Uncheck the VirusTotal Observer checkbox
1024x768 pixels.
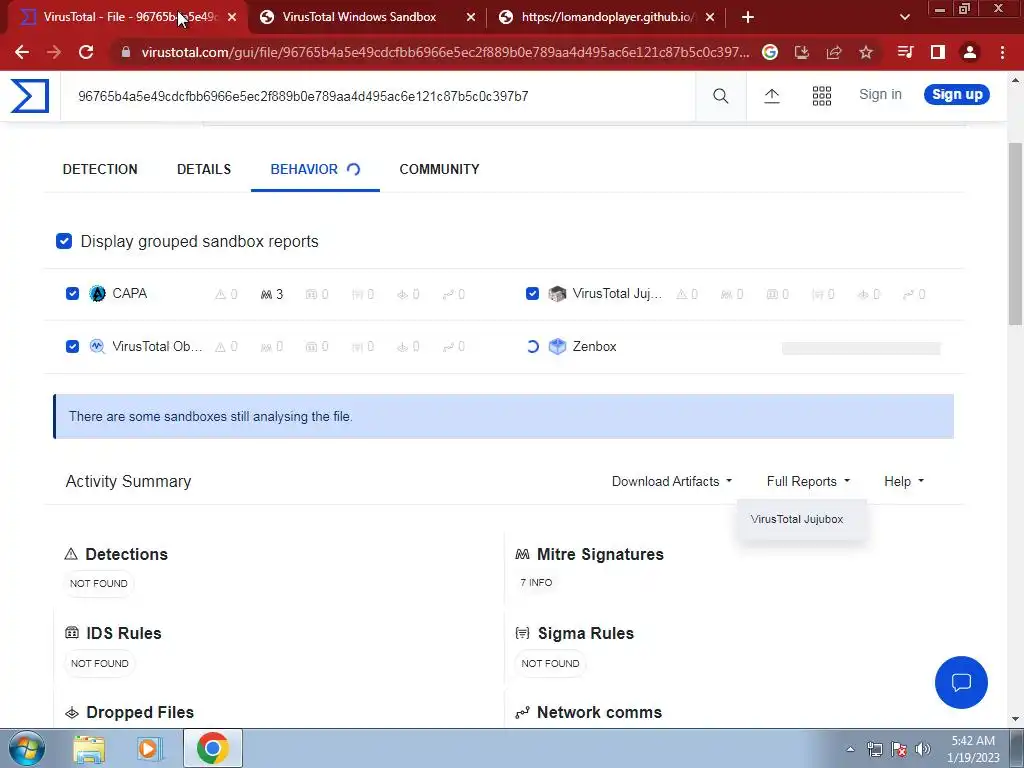(x=72, y=346)
